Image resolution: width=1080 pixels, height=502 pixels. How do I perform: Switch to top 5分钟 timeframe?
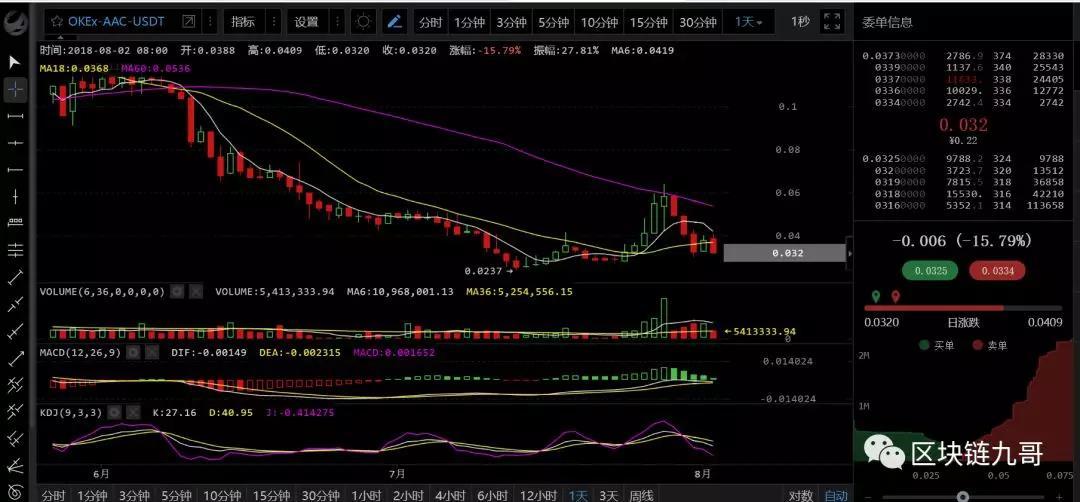554,21
